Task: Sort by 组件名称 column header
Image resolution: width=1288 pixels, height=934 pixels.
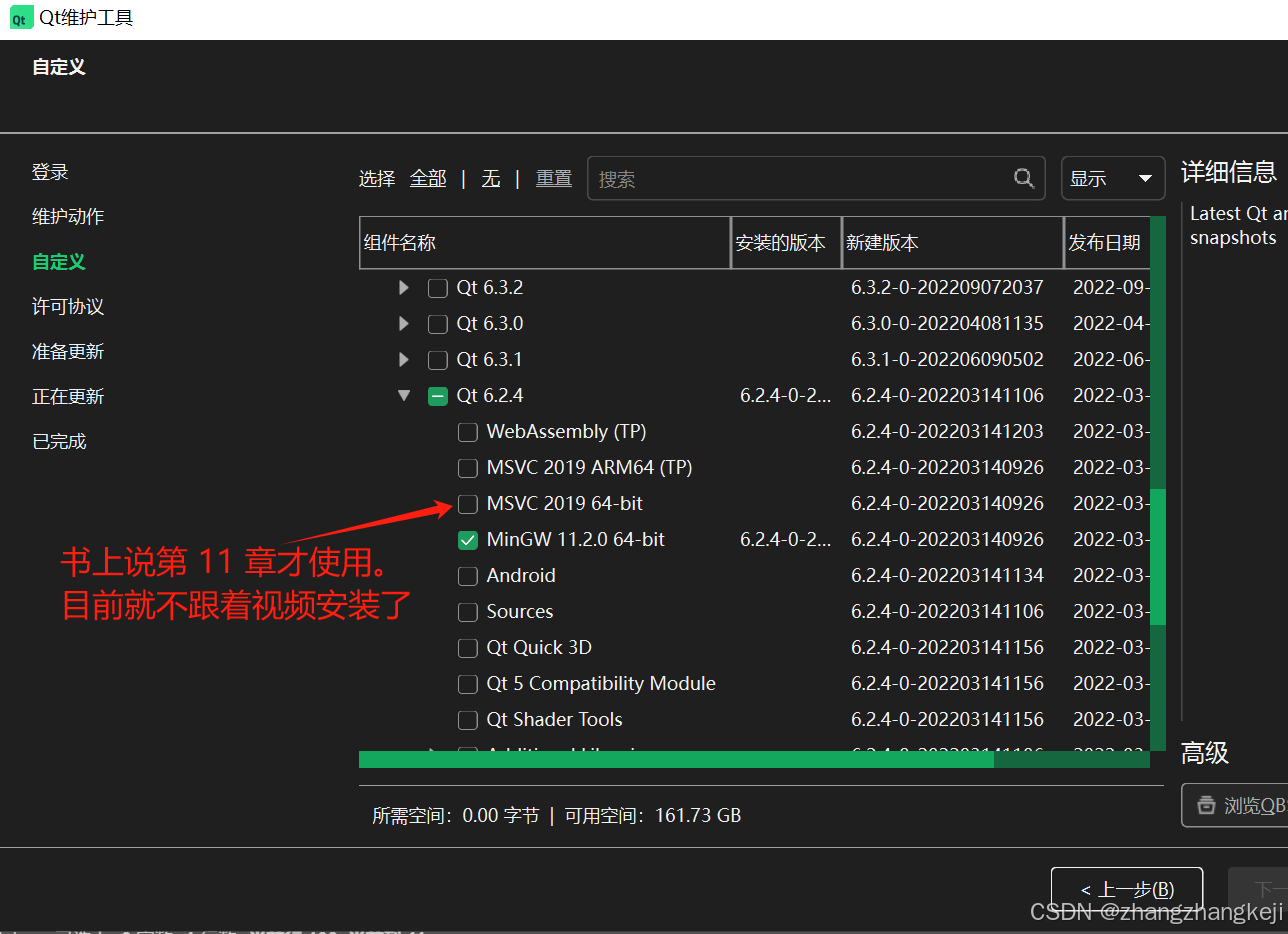Action: (545, 243)
